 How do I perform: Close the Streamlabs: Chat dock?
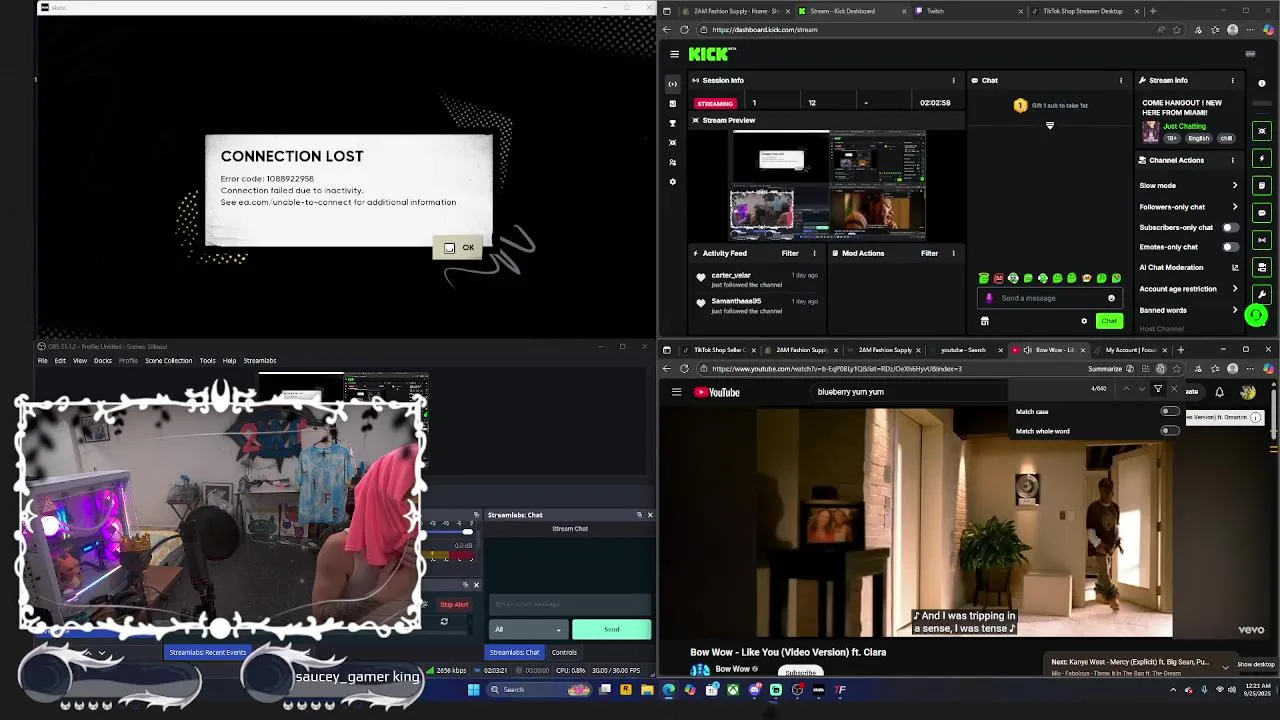pos(650,515)
